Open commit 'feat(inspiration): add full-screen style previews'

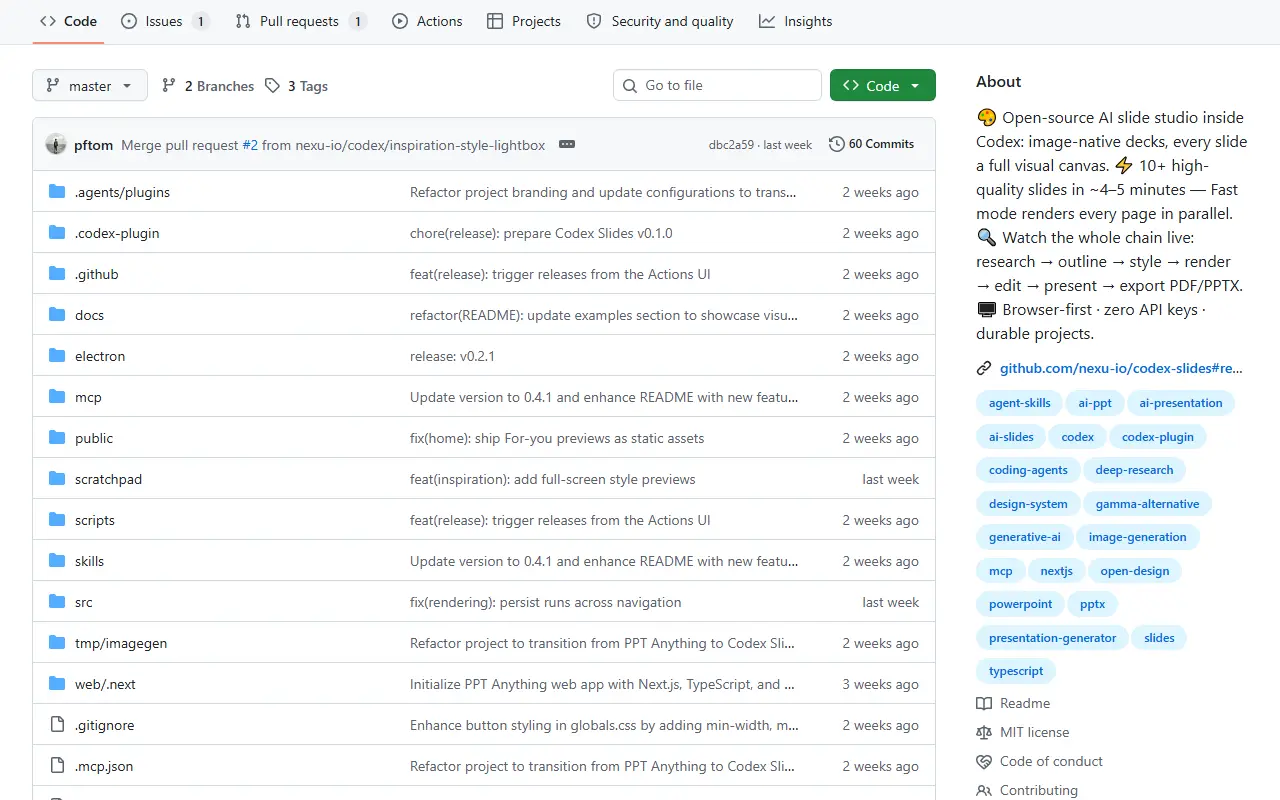pyautogui.click(x=552, y=479)
